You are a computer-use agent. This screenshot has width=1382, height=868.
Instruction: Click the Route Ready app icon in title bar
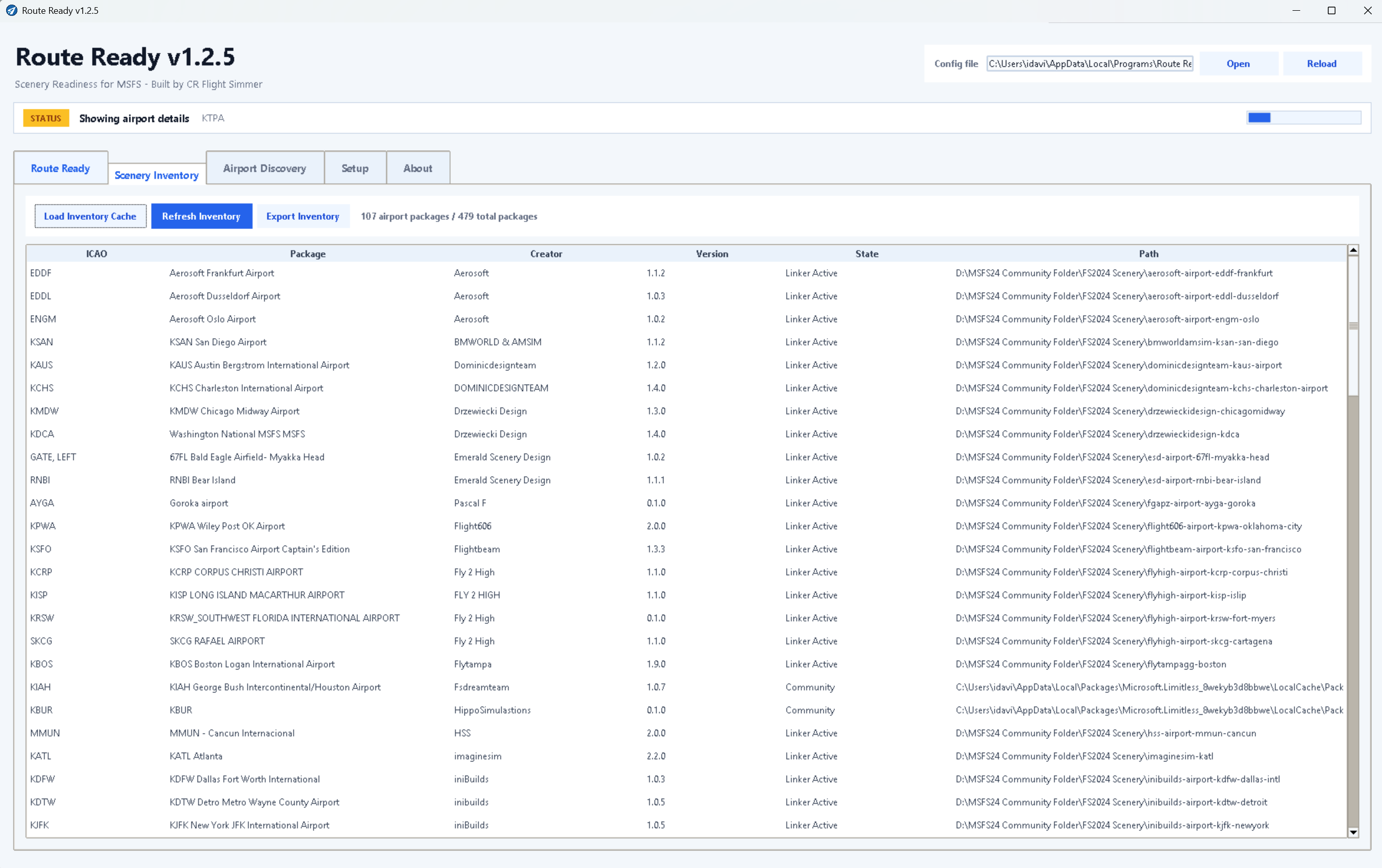[11, 10]
